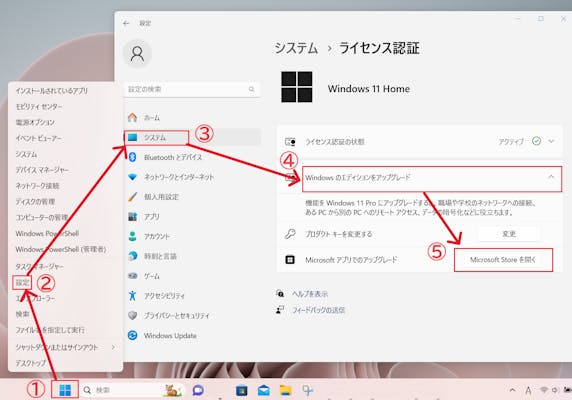
Task: Open the ヘルプを表示 link
Action: click(x=310, y=294)
